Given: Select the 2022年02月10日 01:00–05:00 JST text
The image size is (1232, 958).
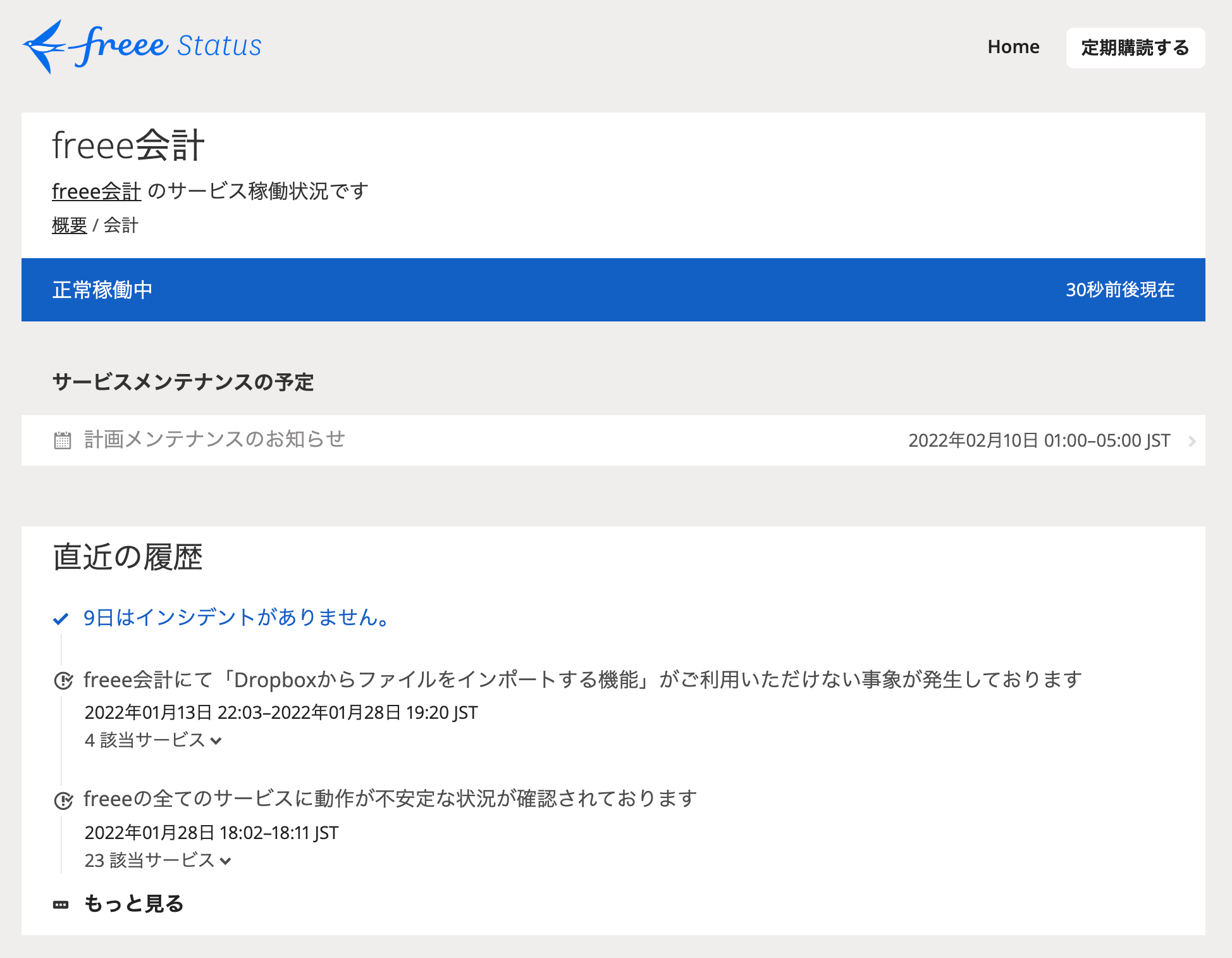Looking at the screenshot, I should click(x=1039, y=440).
